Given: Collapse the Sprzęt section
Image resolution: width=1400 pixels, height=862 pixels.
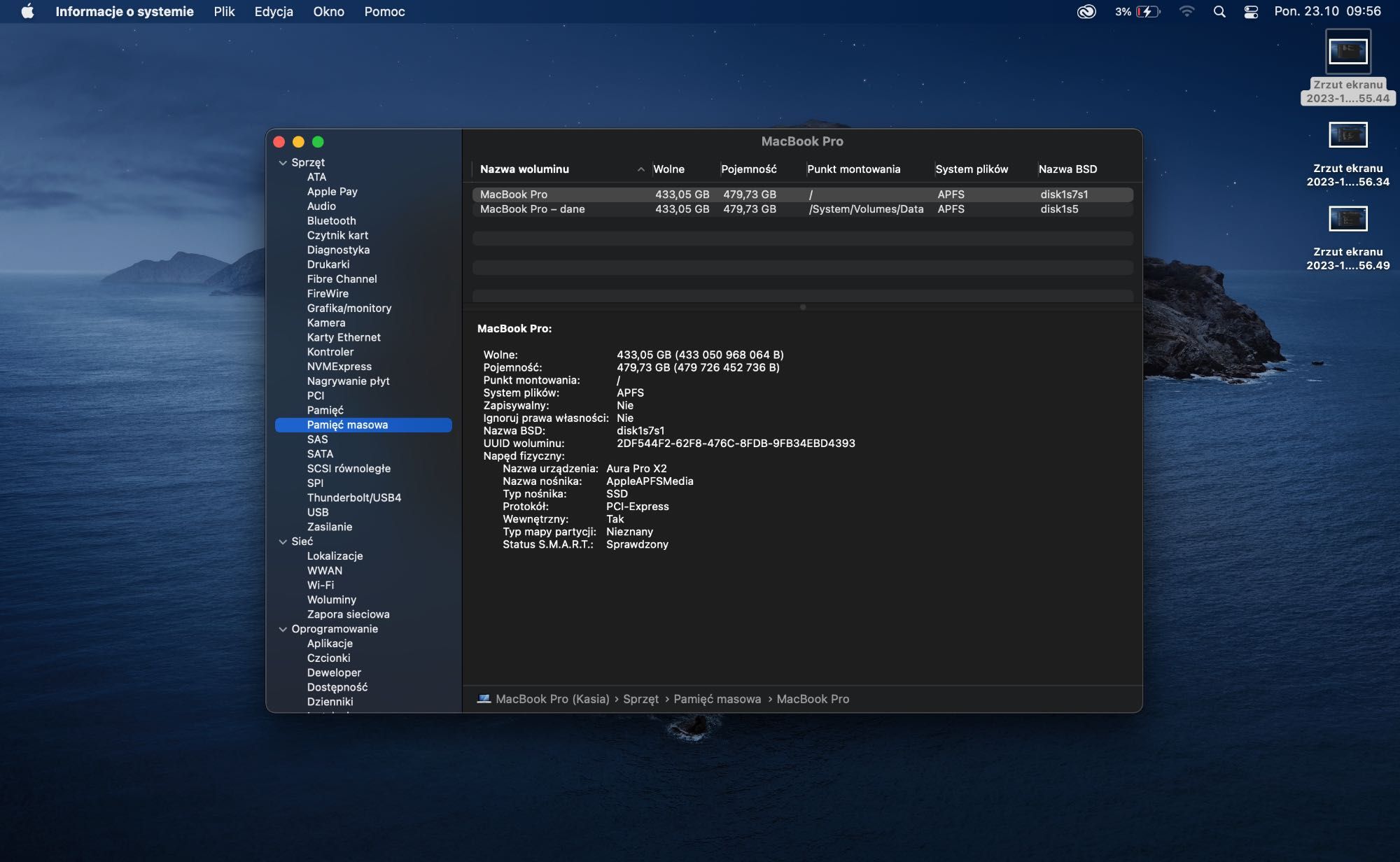Looking at the screenshot, I should pos(283,162).
